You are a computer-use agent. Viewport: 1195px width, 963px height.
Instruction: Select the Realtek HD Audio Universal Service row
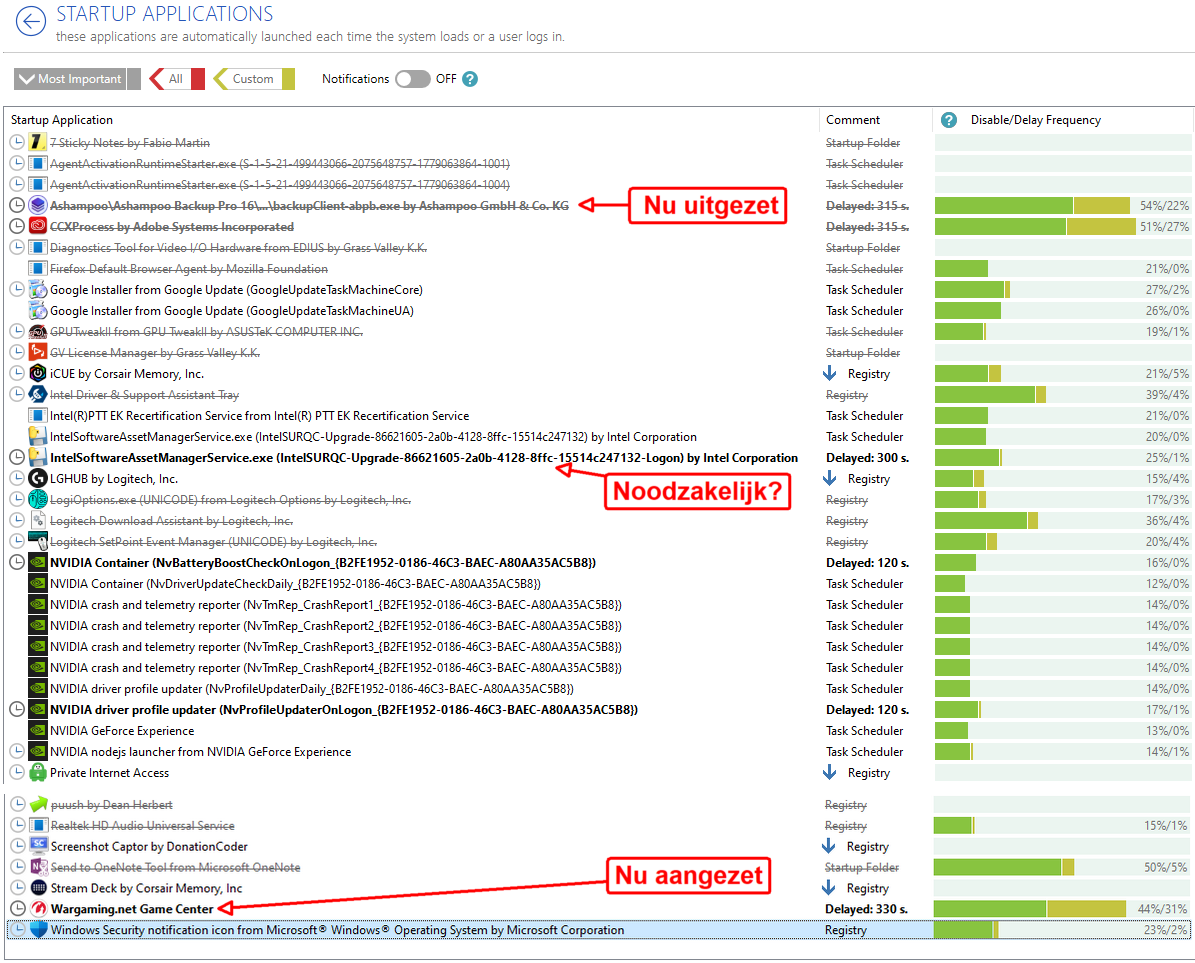coord(598,825)
